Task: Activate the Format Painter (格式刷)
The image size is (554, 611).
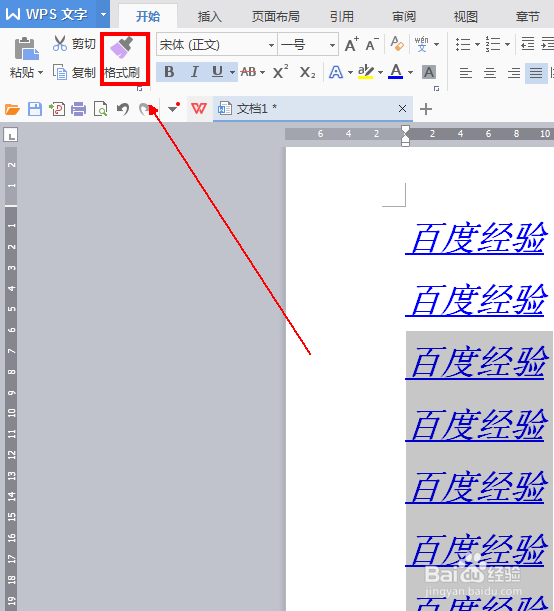Action: pos(125,58)
